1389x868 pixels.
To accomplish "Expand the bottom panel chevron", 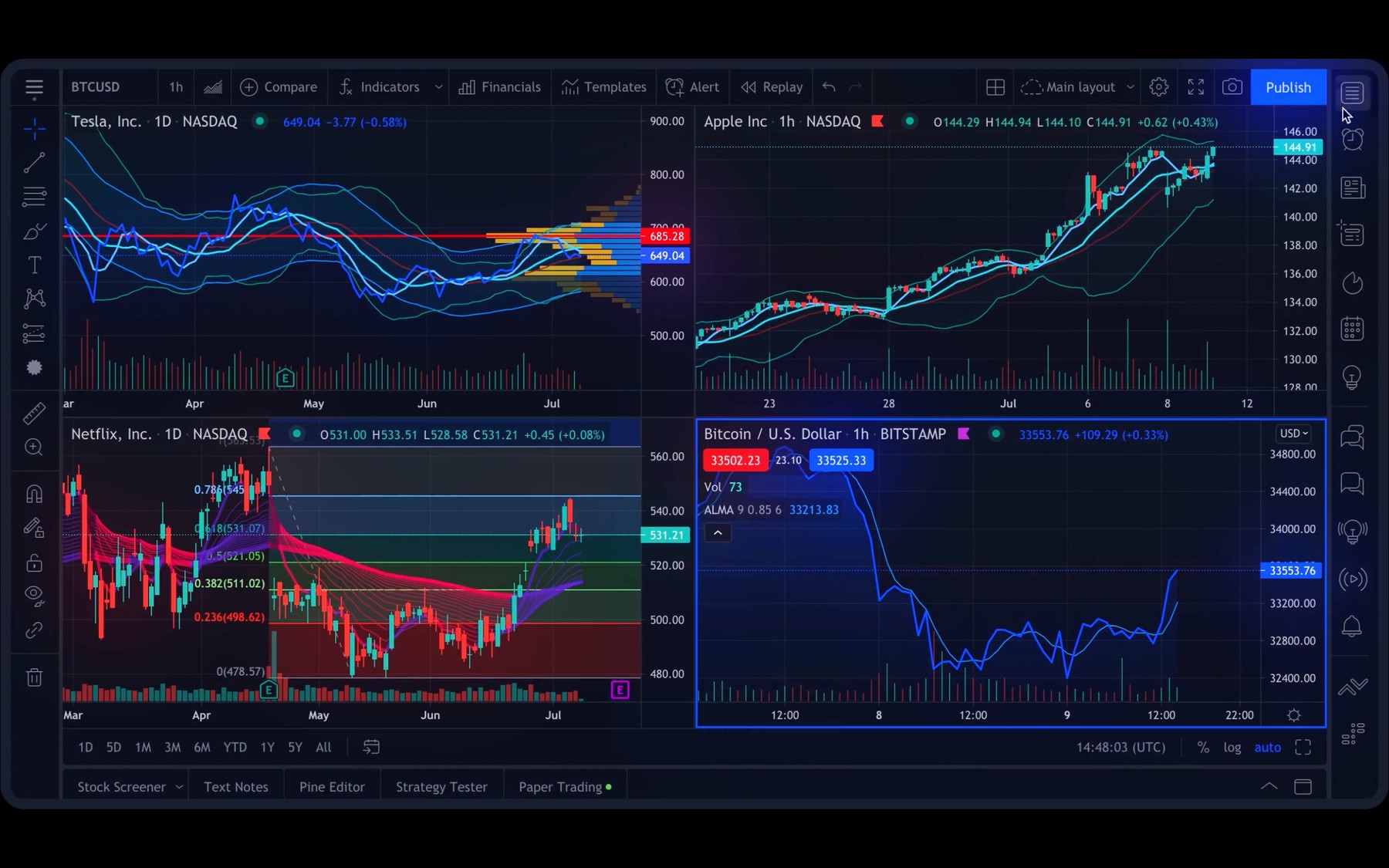I will point(1269,787).
